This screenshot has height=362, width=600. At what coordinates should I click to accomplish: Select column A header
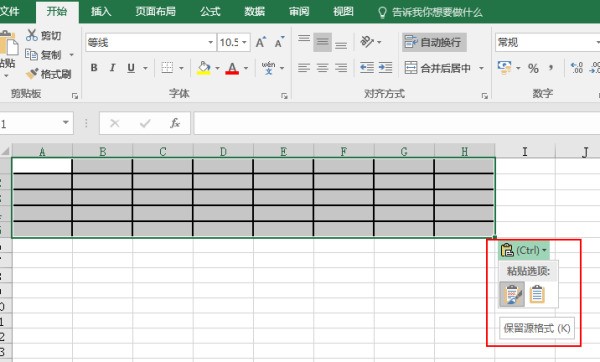[x=42, y=152]
